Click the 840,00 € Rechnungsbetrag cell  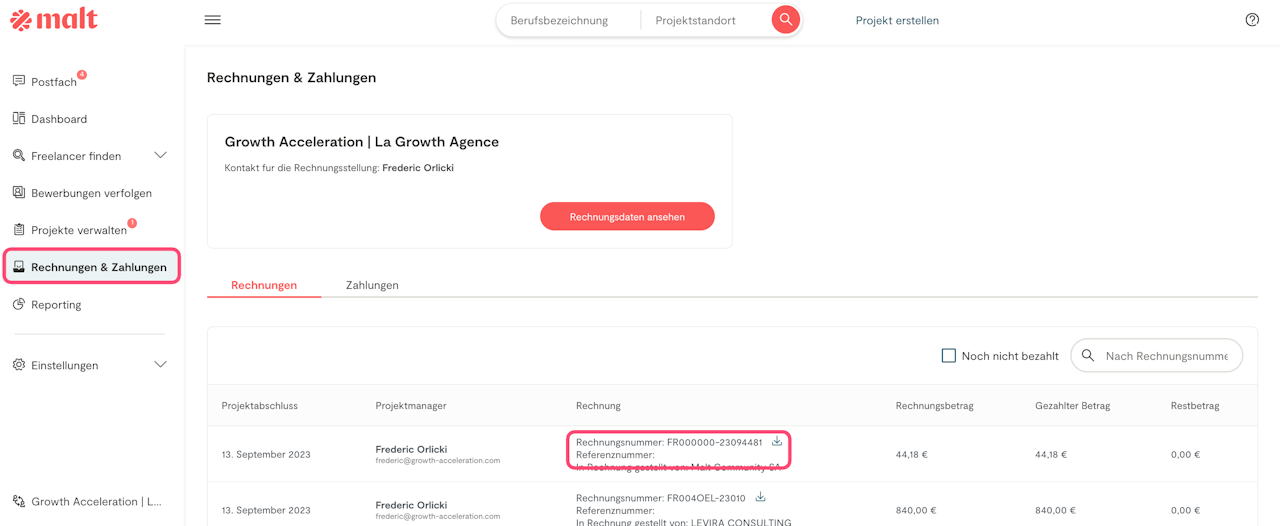[916, 510]
